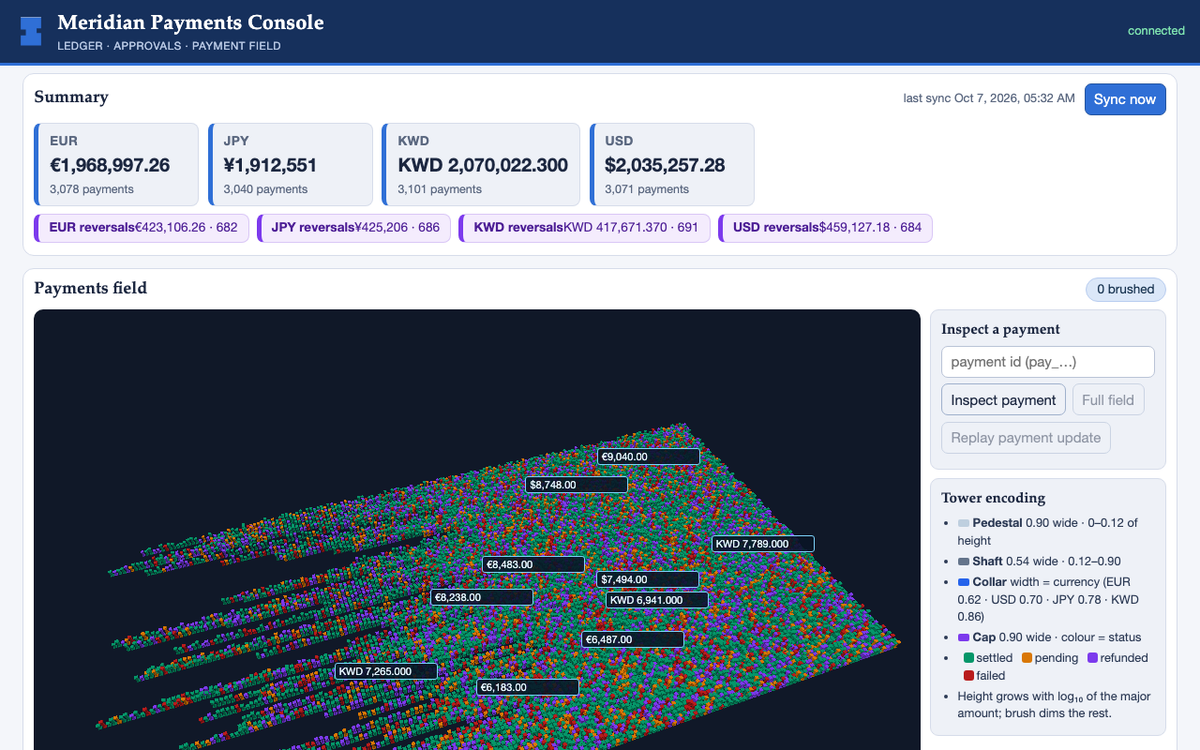
Task: Click the Payments field heading
Action: (90, 288)
